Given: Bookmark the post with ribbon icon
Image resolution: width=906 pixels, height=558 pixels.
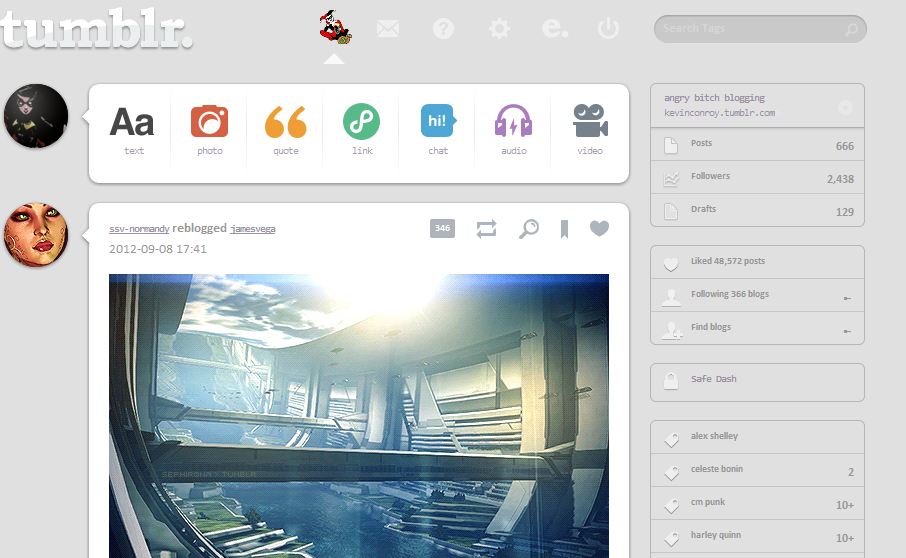Looking at the screenshot, I should (x=565, y=229).
